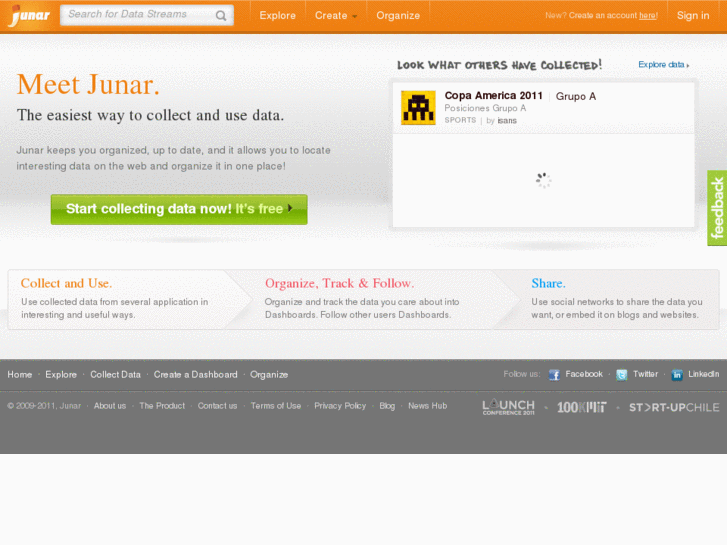Viewport: 727px width, 545px height.
Task: Open the 100K MIT logo
Action: (581, 407)
